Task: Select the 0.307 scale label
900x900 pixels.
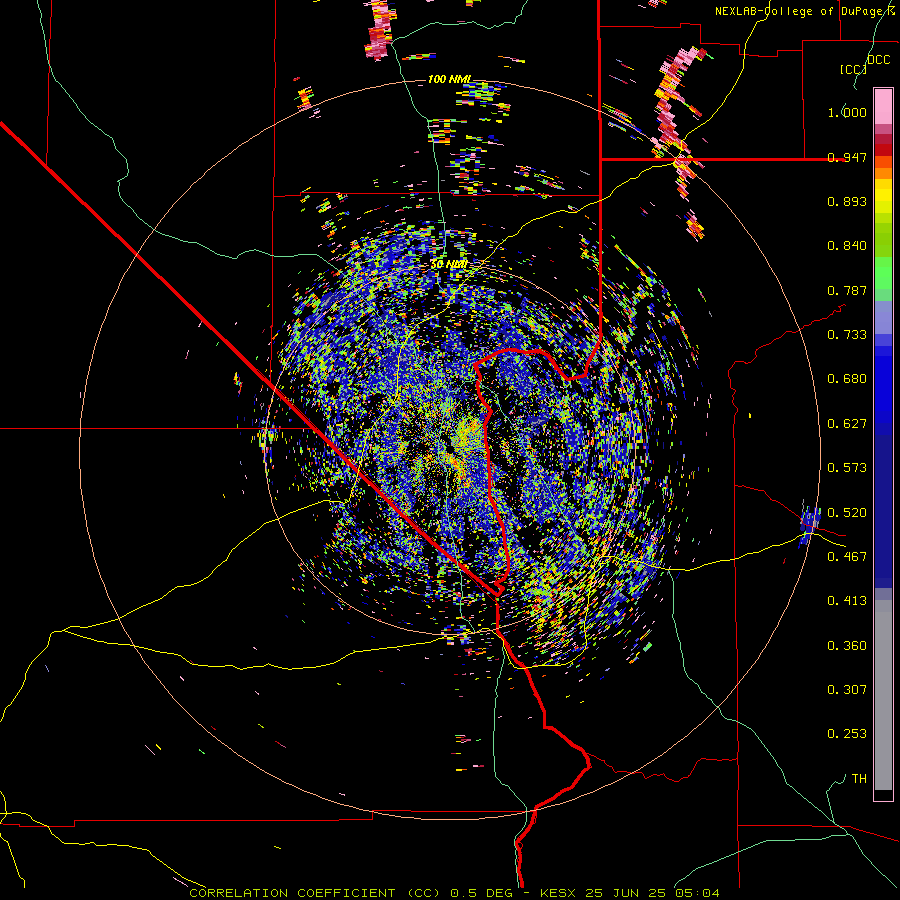Action: [x=847, y=690]
